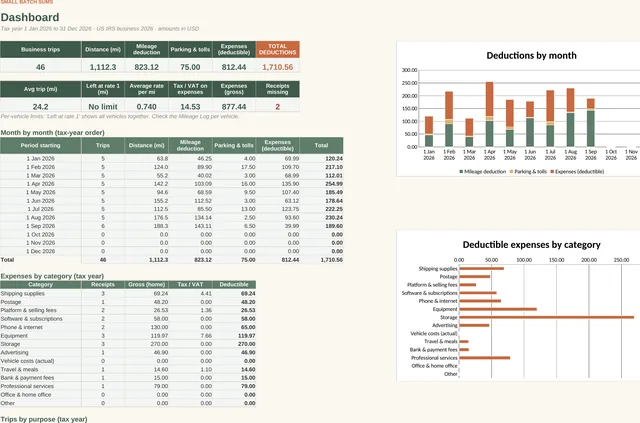Viewport: 640px width, 423px height.
Task: Click the Storage bar in category chart
Action: pyautogui.click(x=547, y=317)
